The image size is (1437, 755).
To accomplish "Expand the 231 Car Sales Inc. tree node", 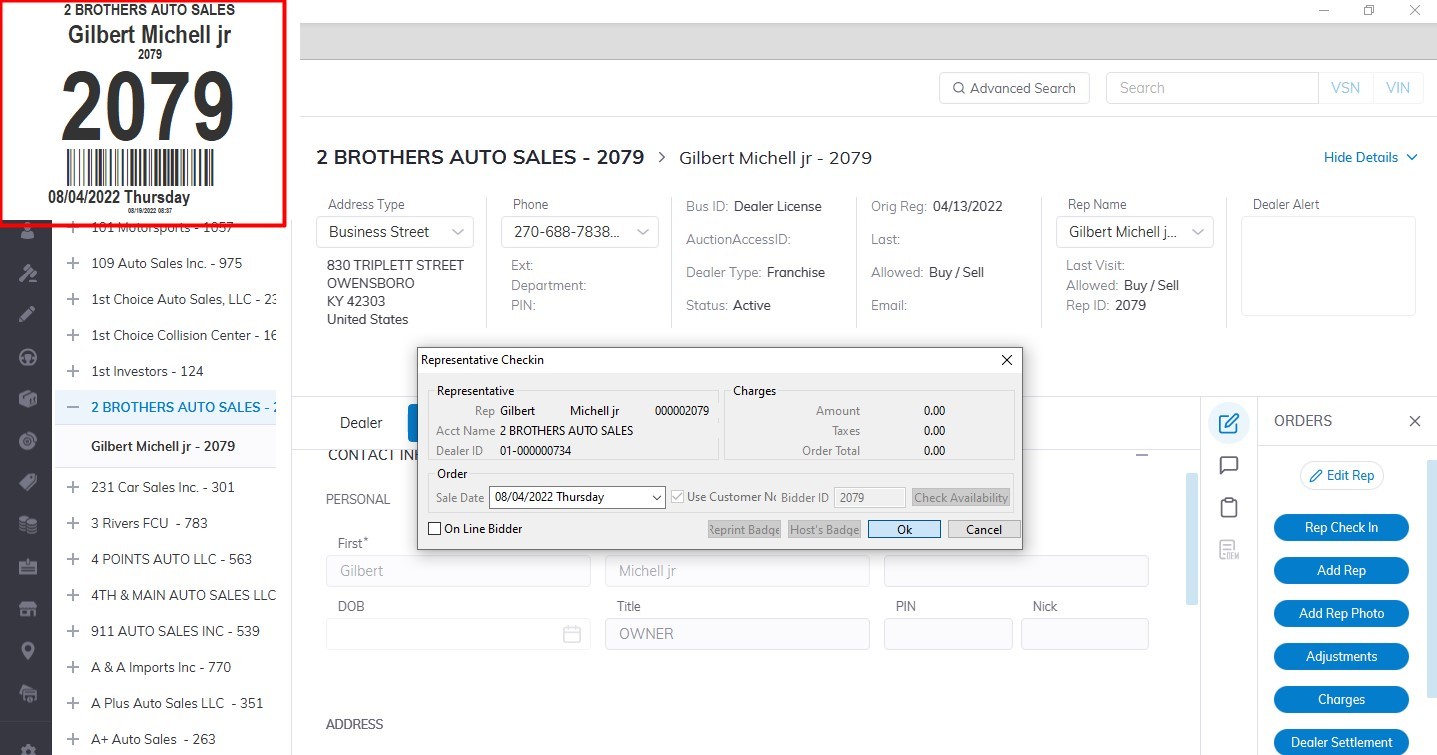I will click(72, 487).
